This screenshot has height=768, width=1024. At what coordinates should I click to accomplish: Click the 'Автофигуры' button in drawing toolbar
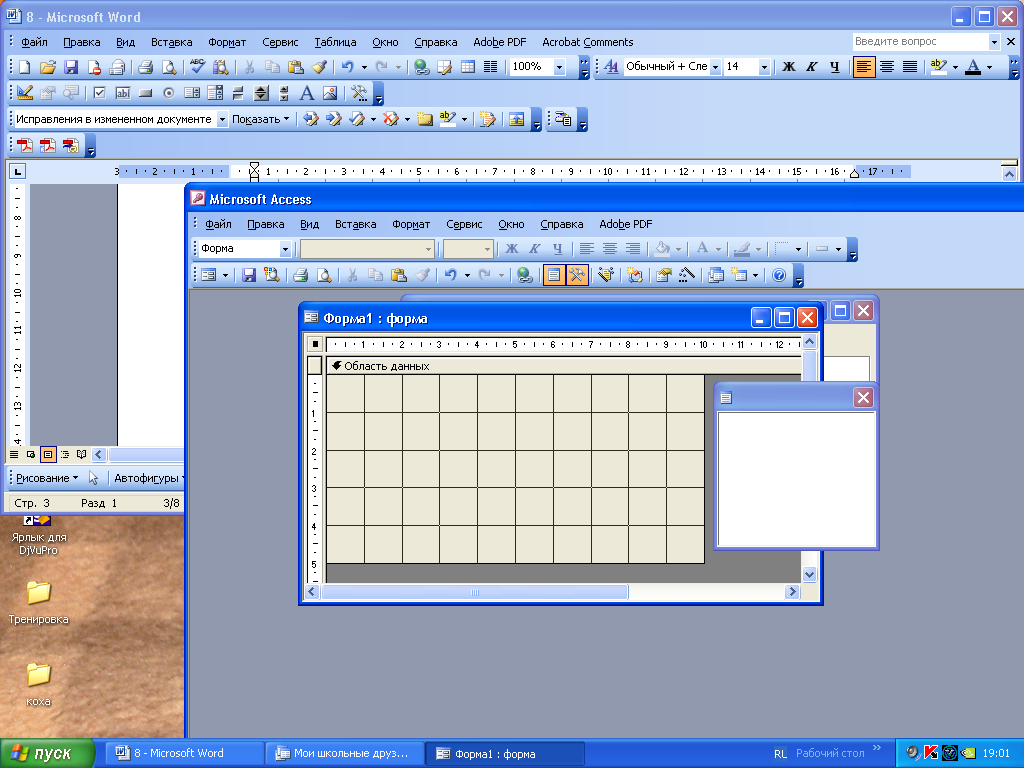tap(147, 478)
